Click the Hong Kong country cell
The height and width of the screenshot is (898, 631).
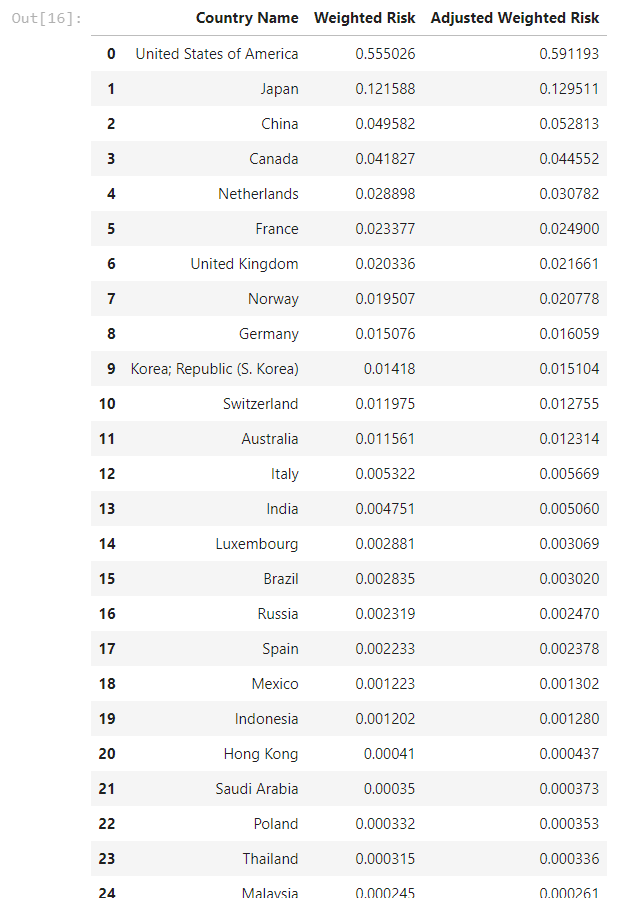[x=260, y=754]
